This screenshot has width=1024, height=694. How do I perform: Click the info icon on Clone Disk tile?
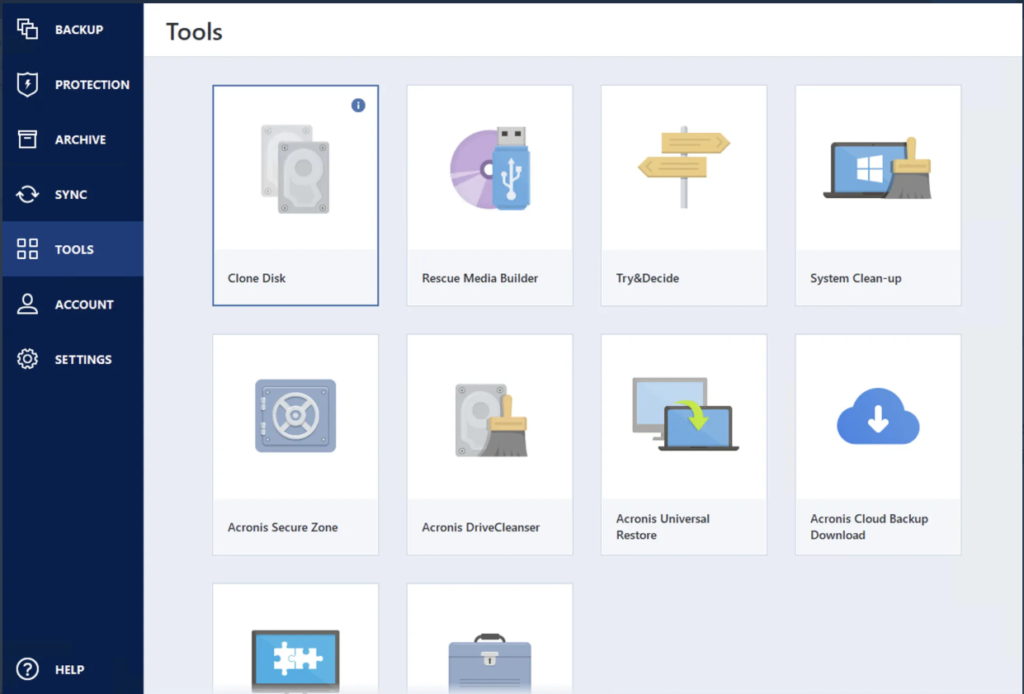click(358, 105)
